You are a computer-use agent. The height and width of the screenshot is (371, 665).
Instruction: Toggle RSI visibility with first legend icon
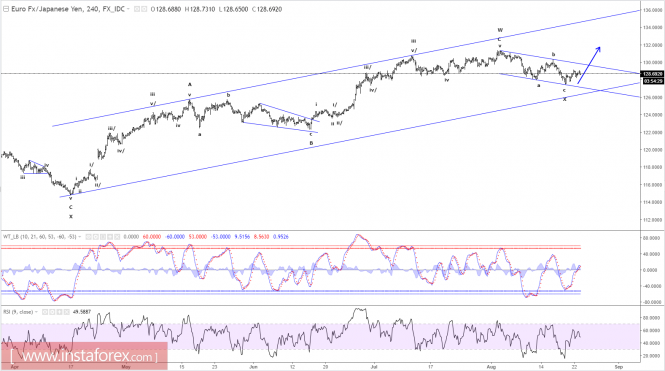[x=45, y=312]
